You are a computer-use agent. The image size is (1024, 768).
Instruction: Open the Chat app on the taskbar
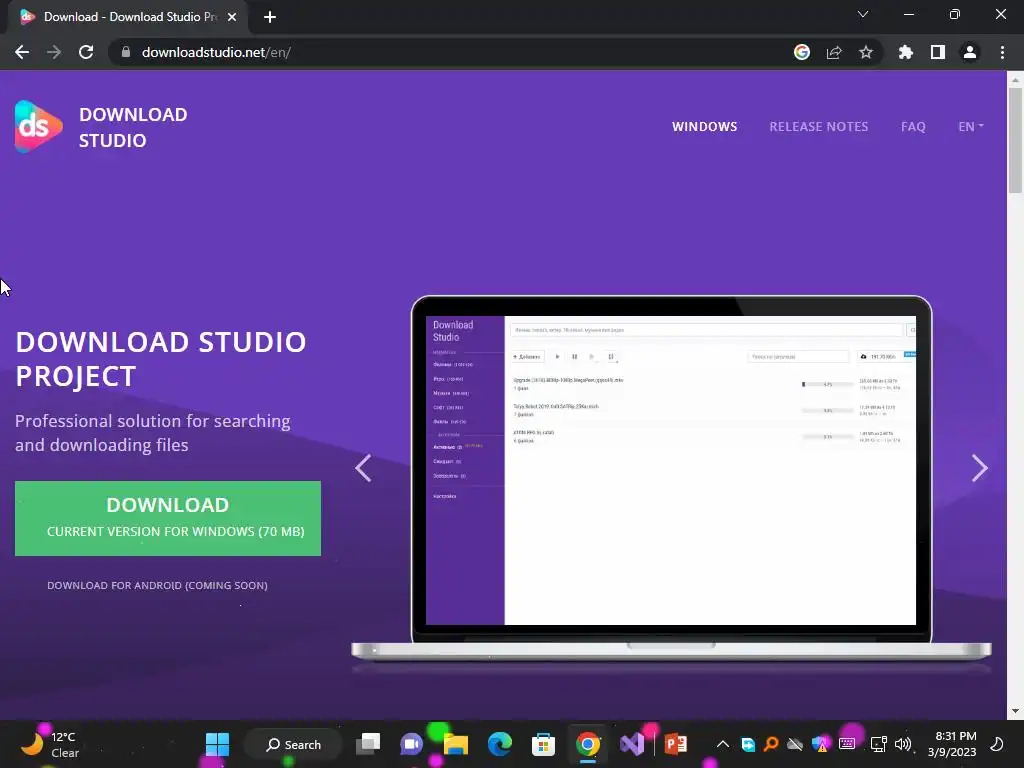click(411, 744)
